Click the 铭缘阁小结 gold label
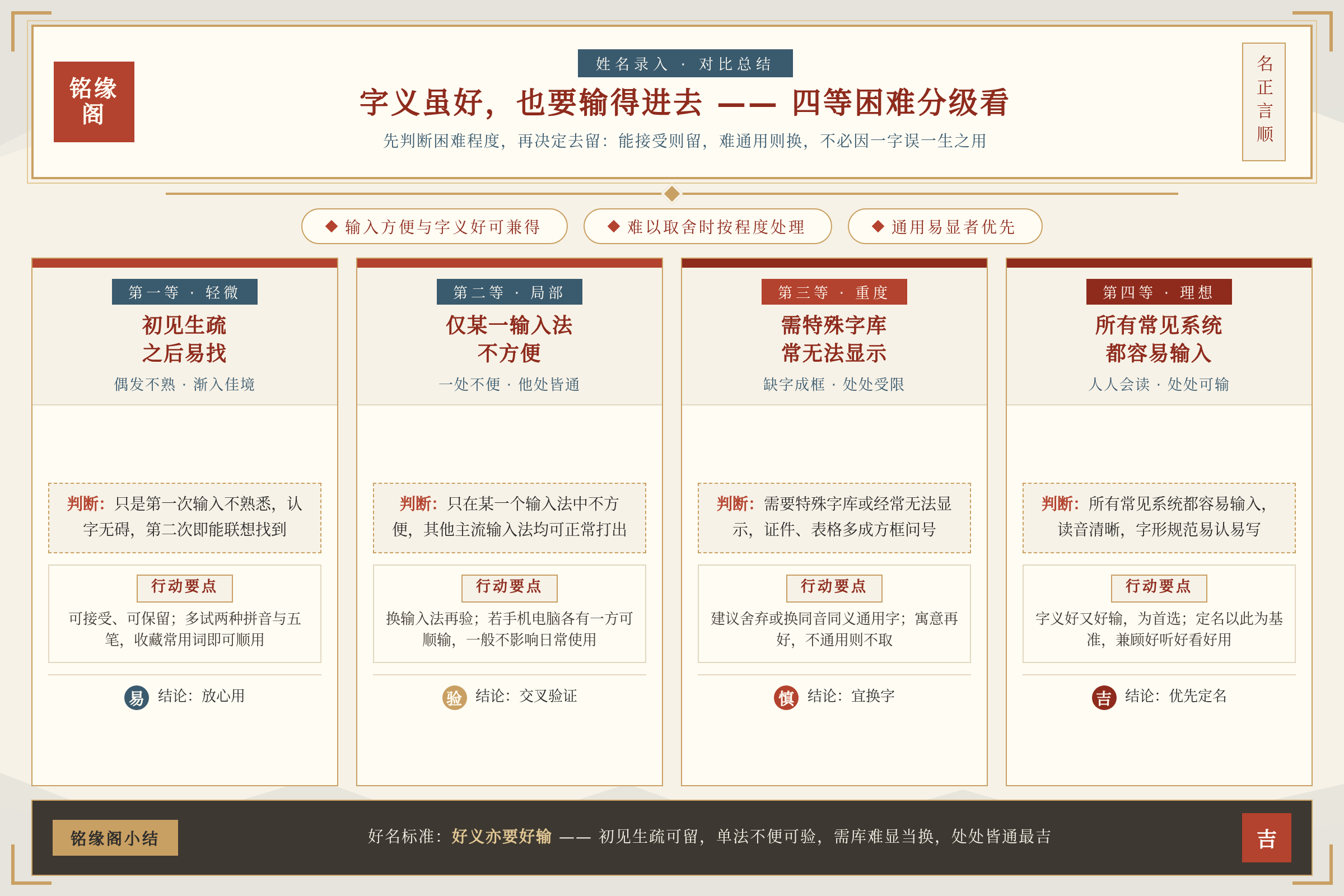1344x896 pixels. 115,838
